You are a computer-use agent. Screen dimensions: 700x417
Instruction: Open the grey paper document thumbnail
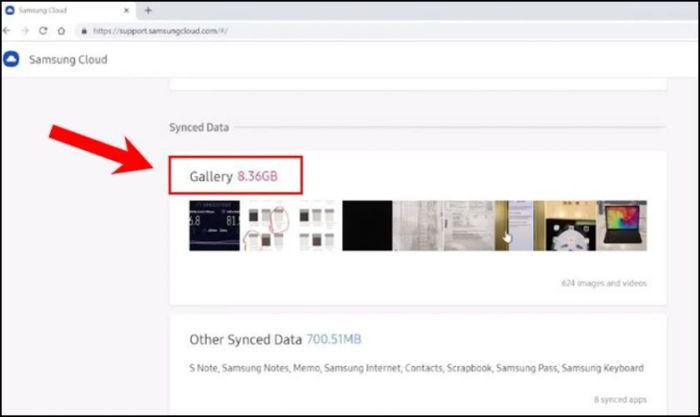point(418,225)
